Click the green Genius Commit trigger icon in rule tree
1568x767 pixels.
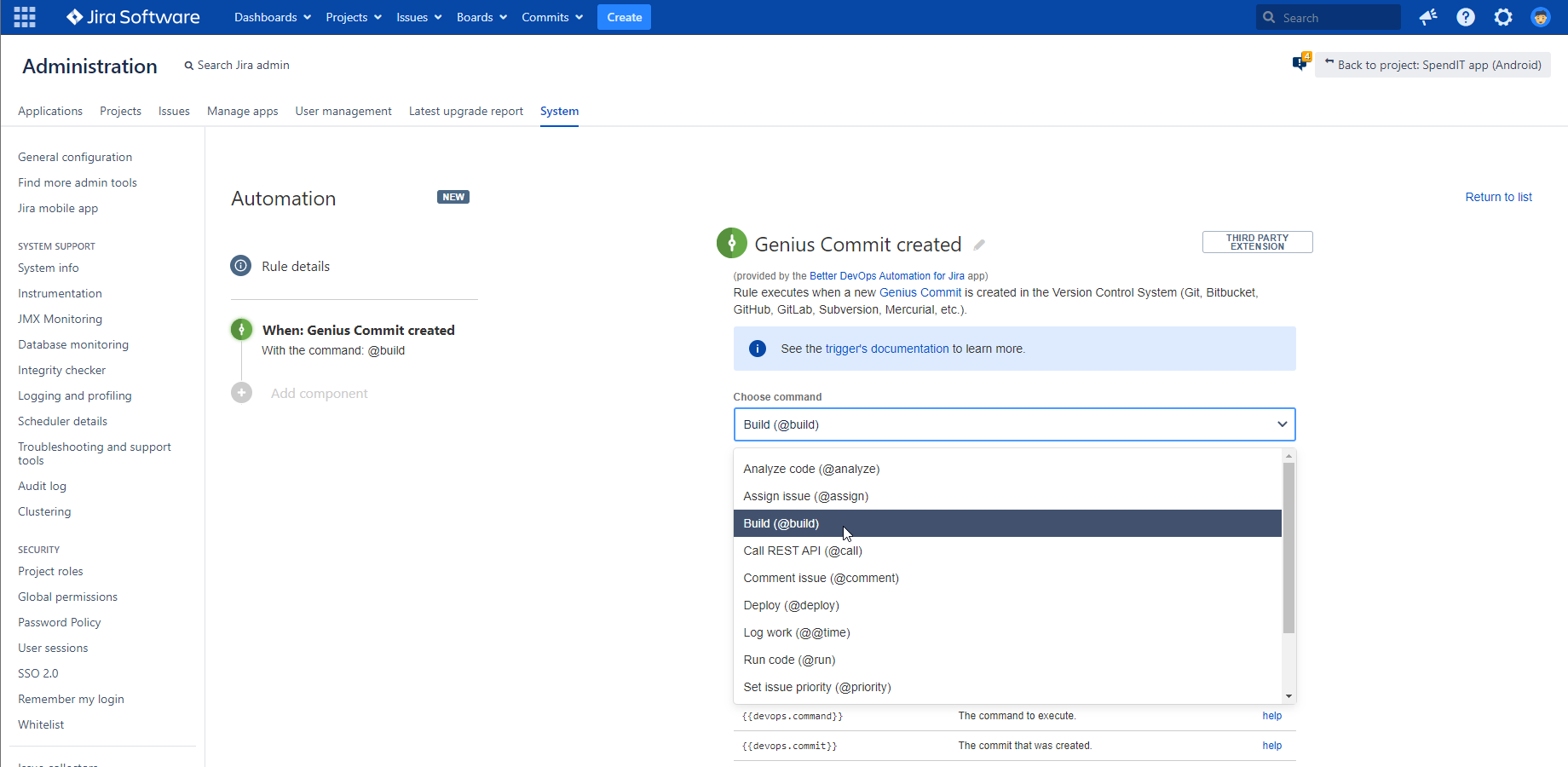242,330
